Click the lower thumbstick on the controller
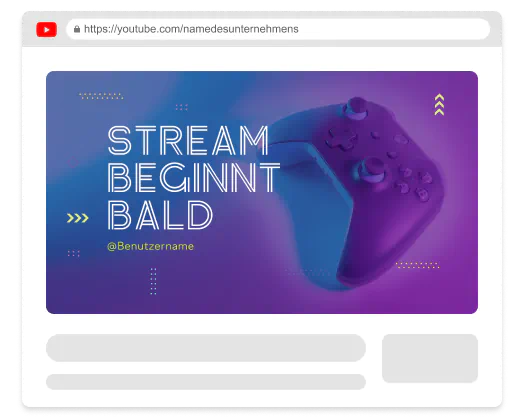The width and height of the screenshot is (524, 419). click(373, 169)
